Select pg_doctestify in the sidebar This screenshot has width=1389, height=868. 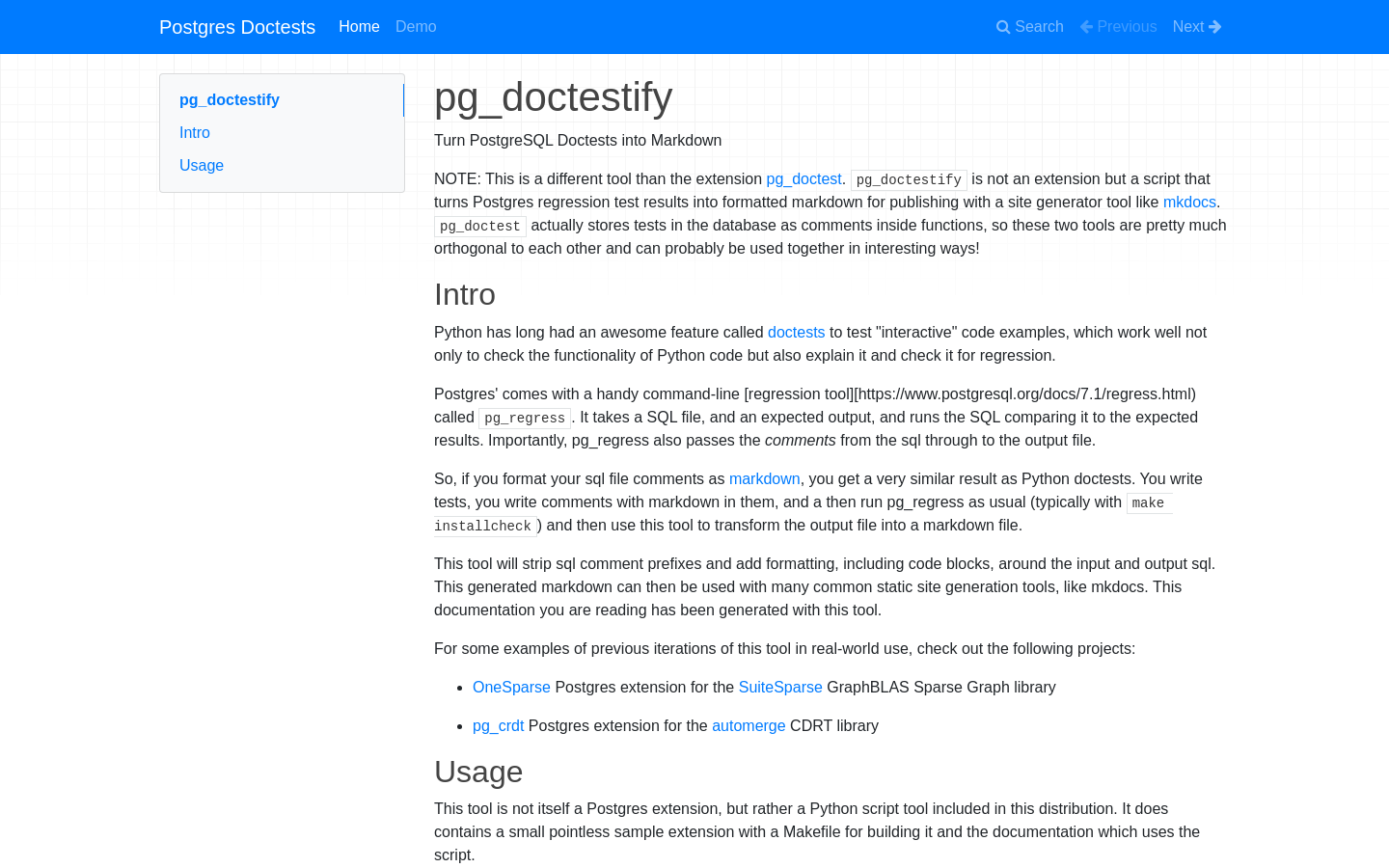(x=230, y=100)
